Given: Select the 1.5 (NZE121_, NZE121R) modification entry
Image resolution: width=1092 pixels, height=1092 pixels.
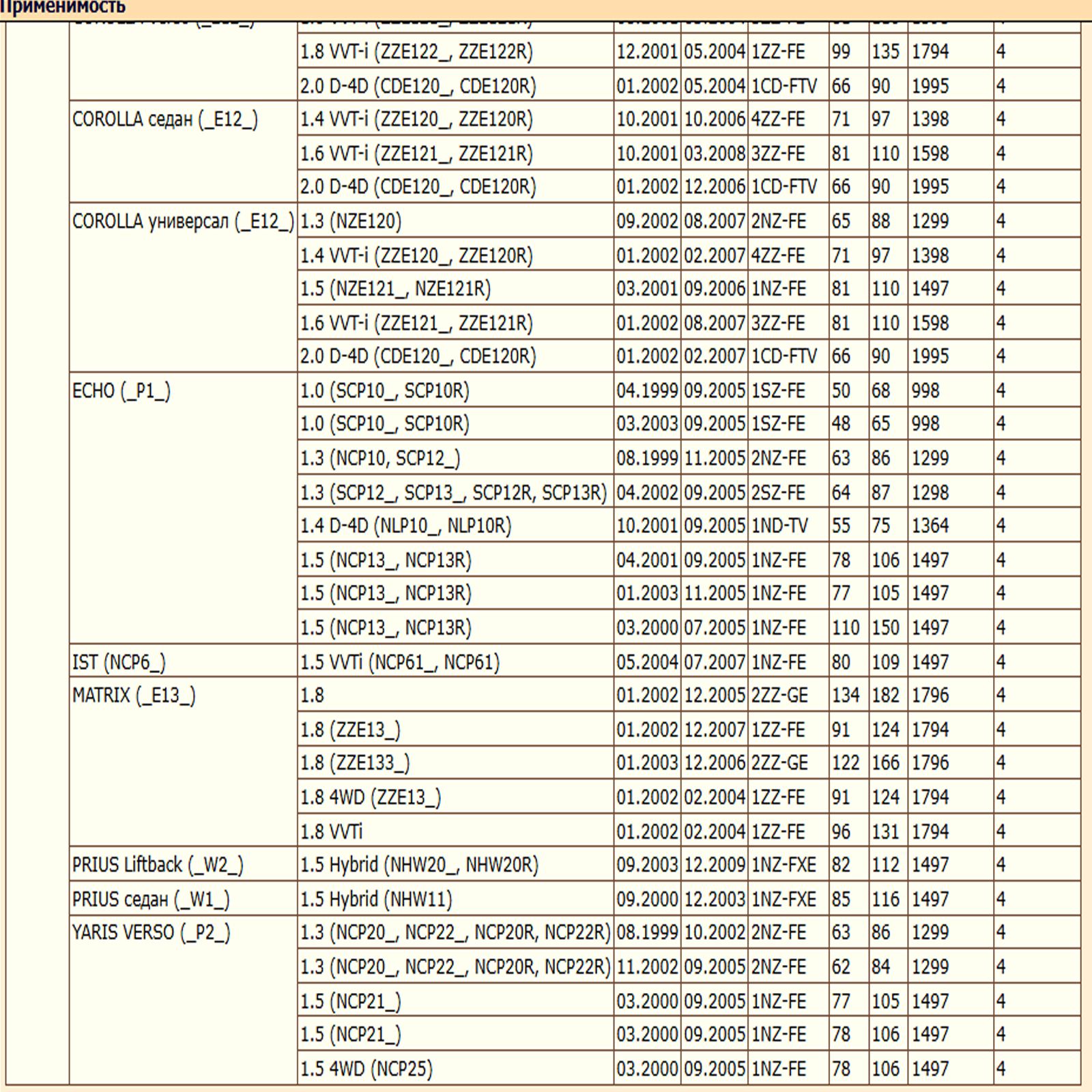Looking at the screenshot, I should (395, 289).
